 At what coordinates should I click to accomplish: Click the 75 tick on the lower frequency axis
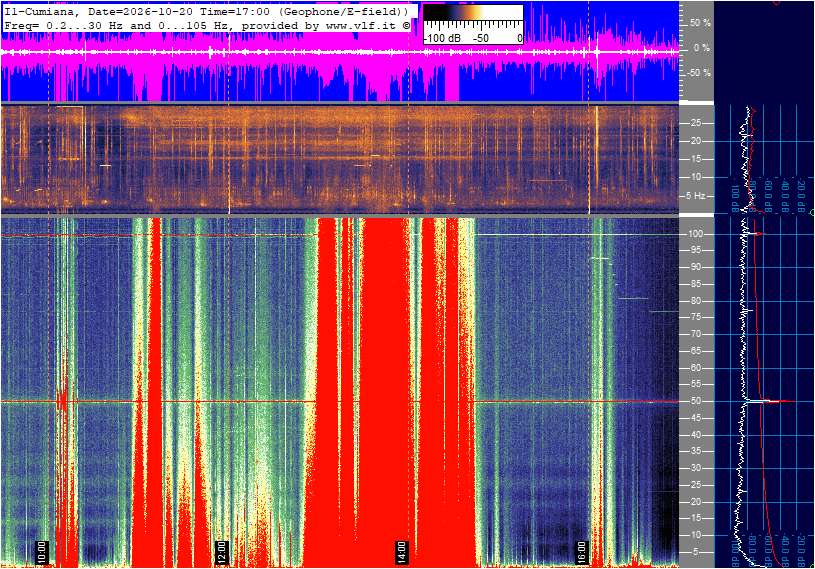[695, 317]
